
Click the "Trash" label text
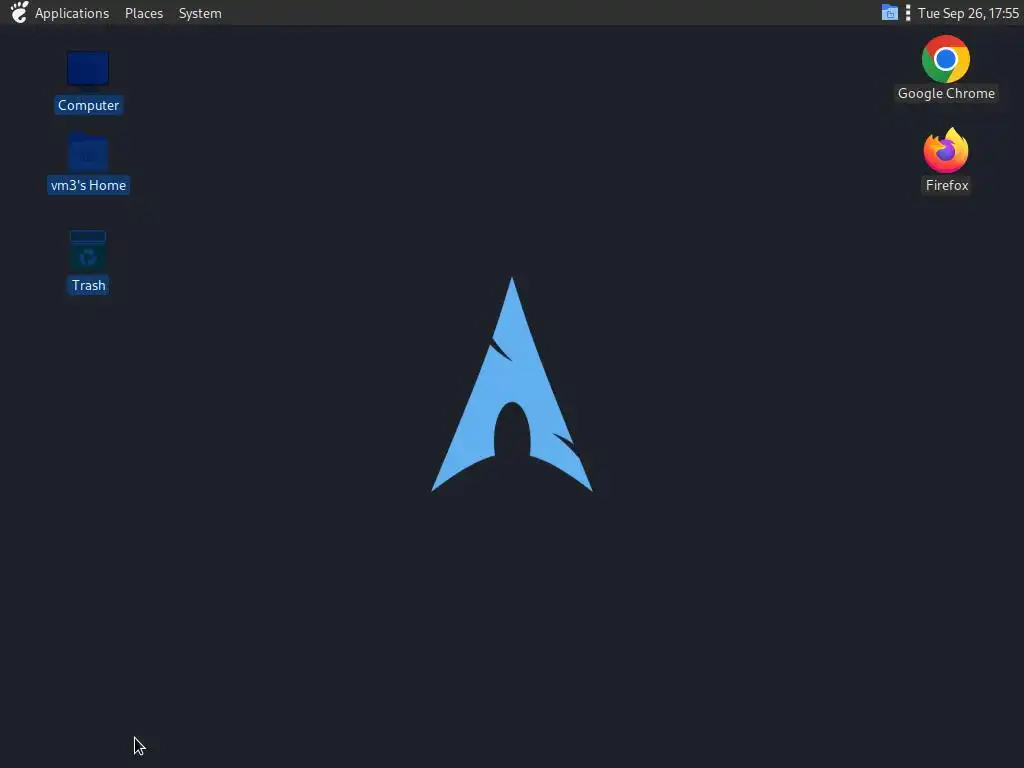tap(88, 285)
